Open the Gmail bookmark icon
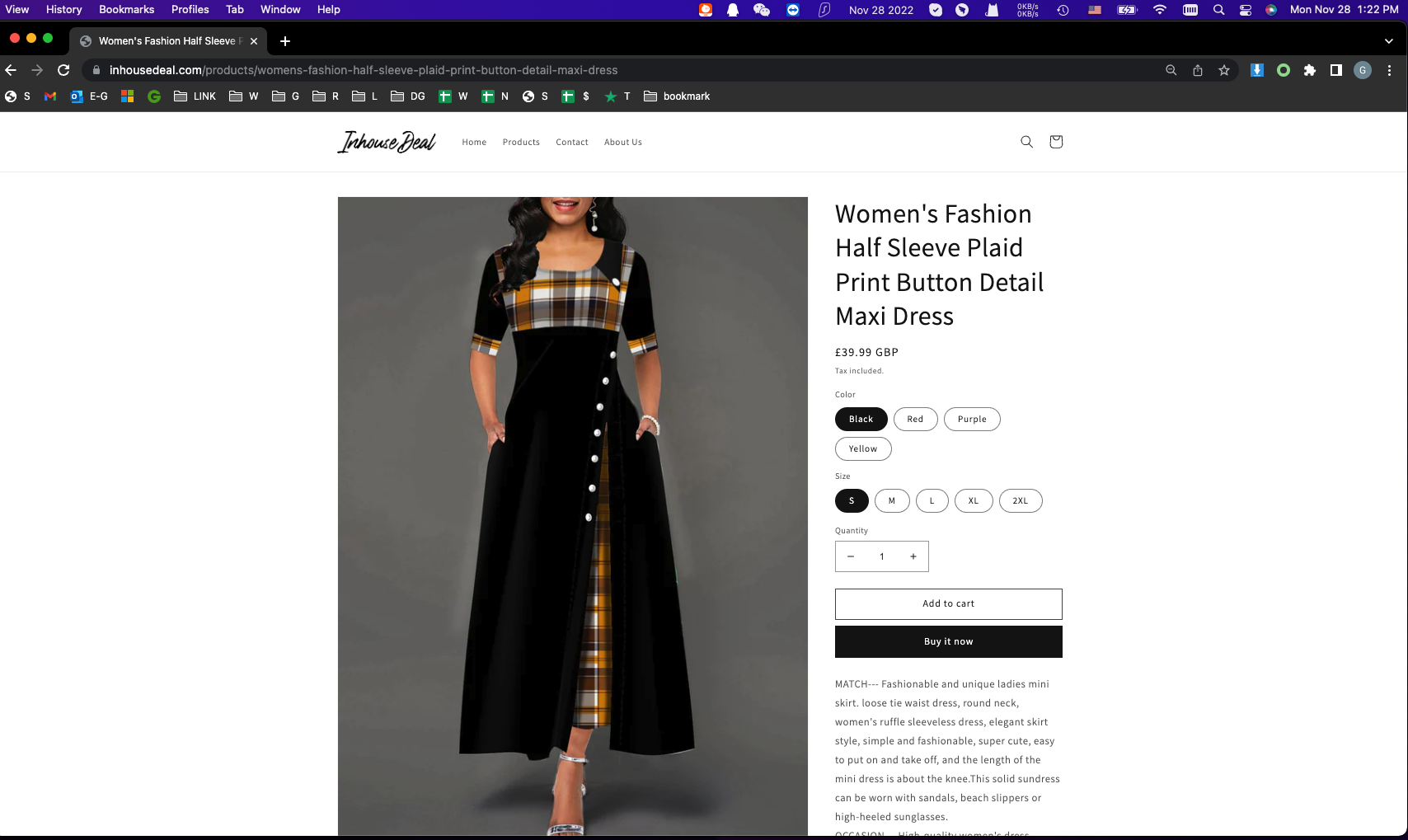 point(50,96)
